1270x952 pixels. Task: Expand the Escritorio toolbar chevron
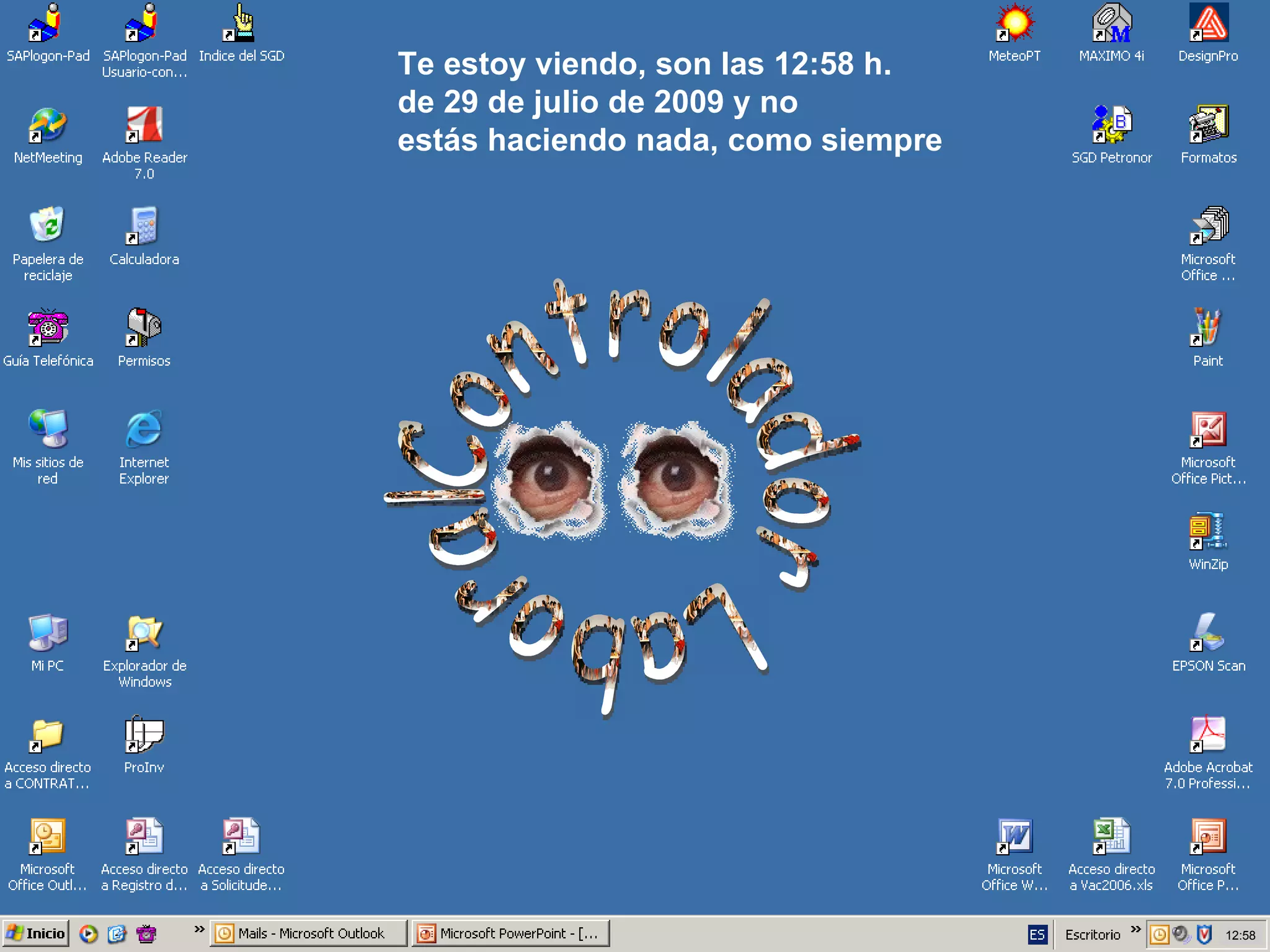click(x=1135, y=929)
